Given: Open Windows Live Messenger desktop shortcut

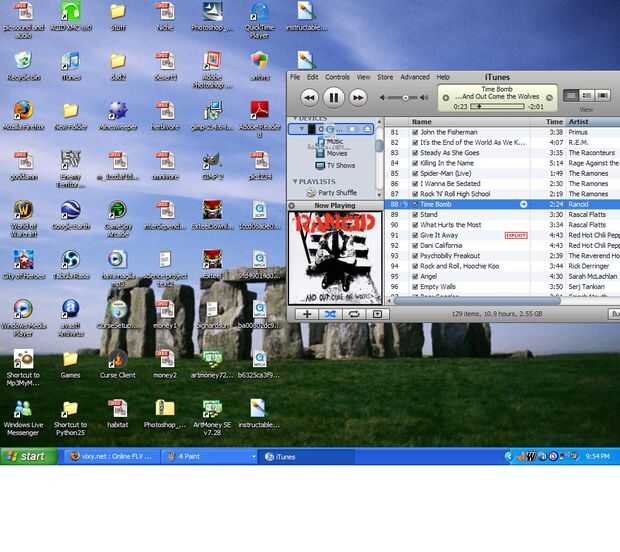Looking at the screenshot, I should click(23, 418).
